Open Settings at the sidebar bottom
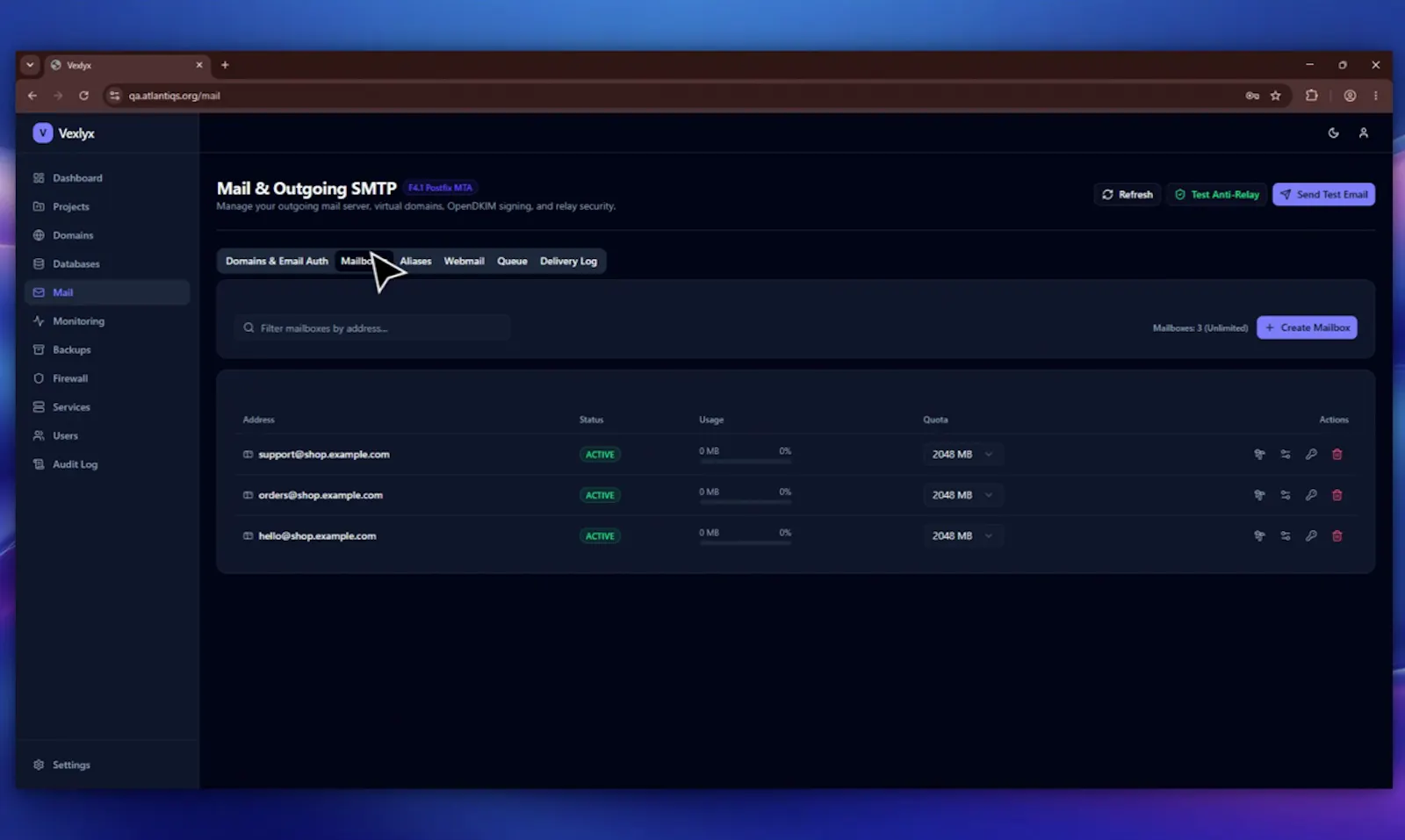1405x840 pixels. (x=107, y=765)
